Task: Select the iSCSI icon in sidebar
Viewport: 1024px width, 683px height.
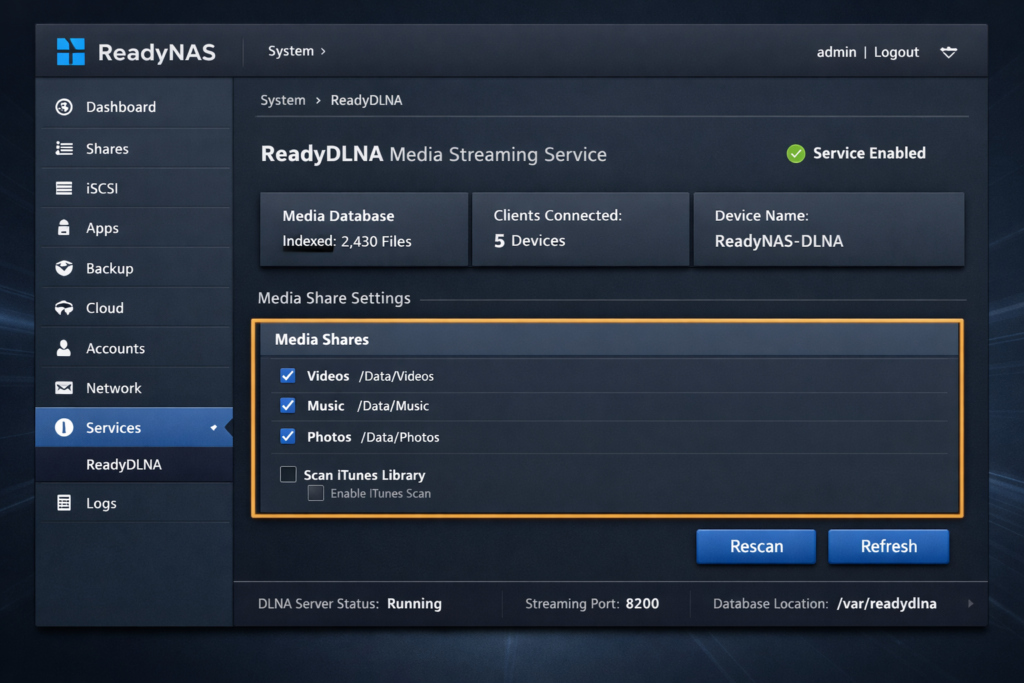Action: pos(64,188)
